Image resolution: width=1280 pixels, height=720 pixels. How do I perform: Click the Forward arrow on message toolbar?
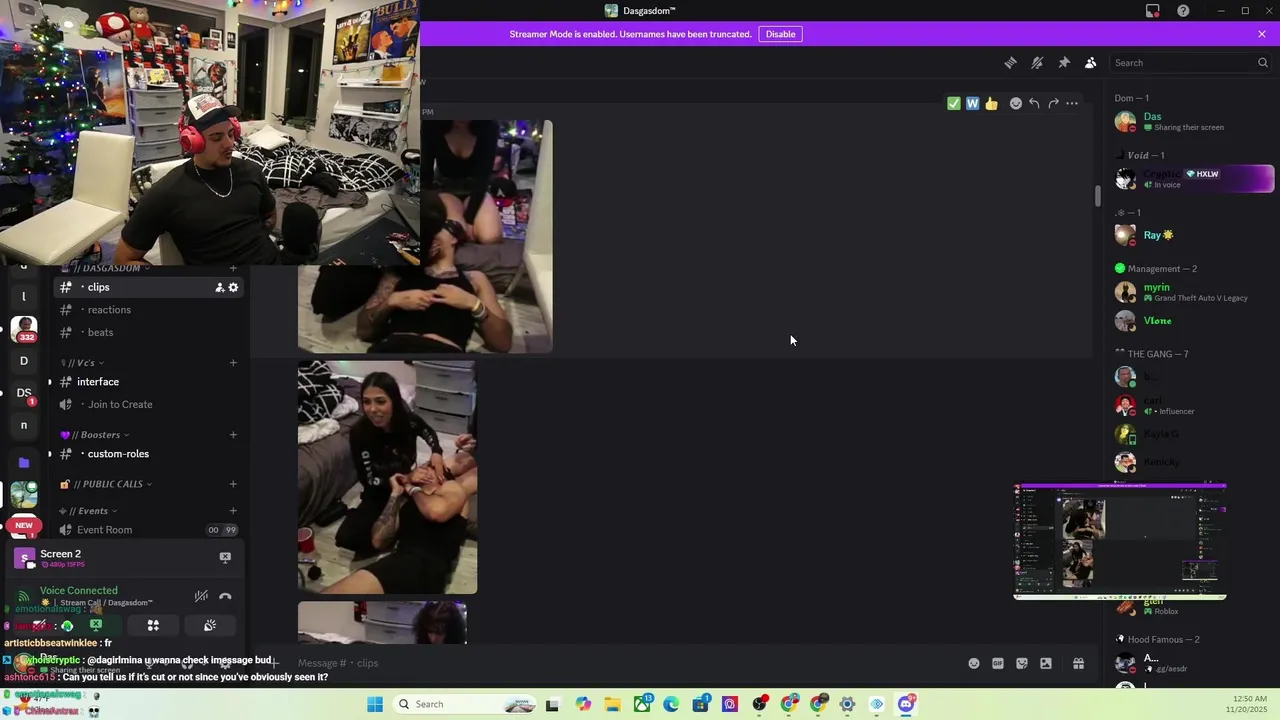click(1053, 103)
